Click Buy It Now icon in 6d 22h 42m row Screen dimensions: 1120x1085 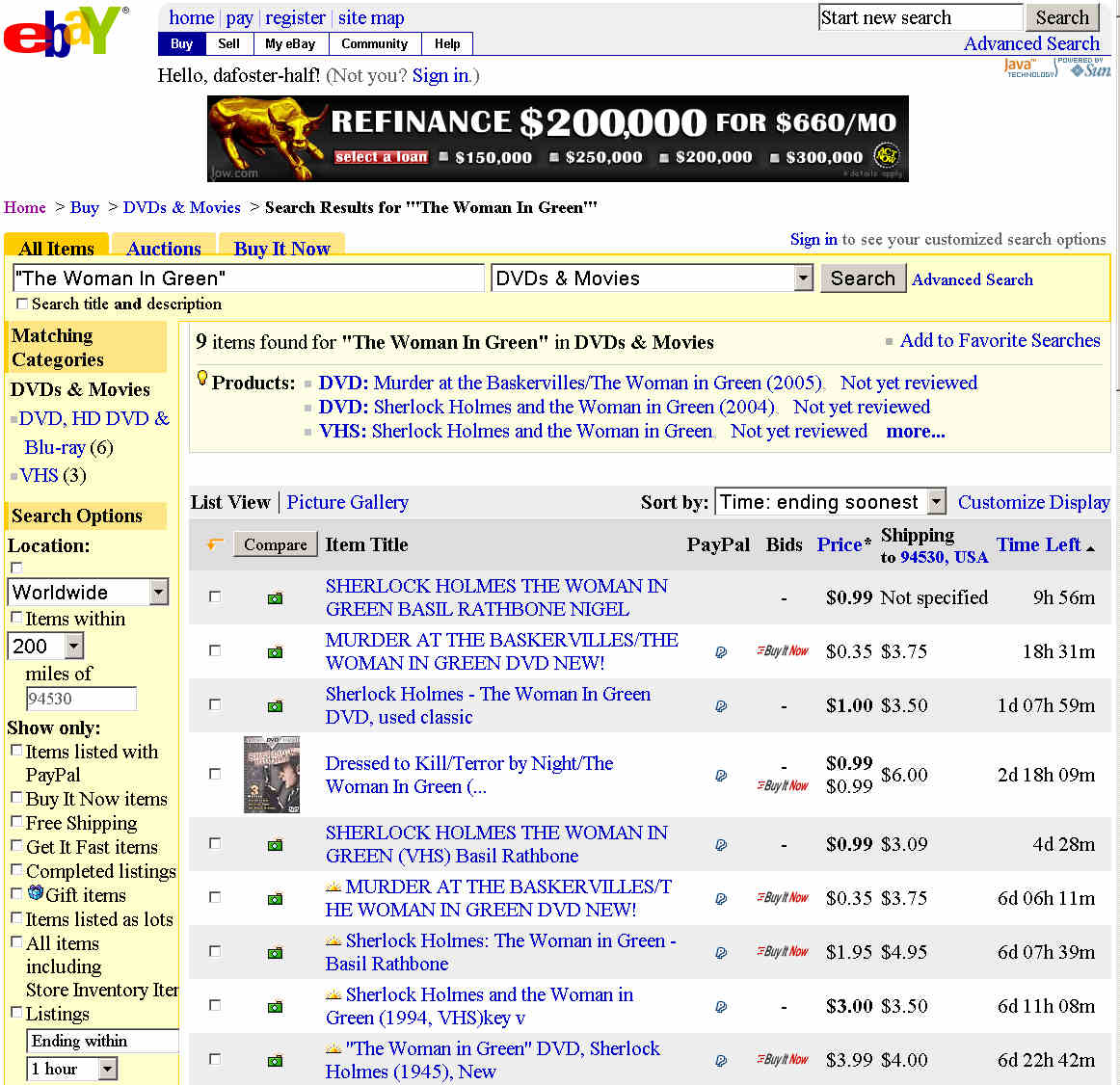click(783, 1059)
